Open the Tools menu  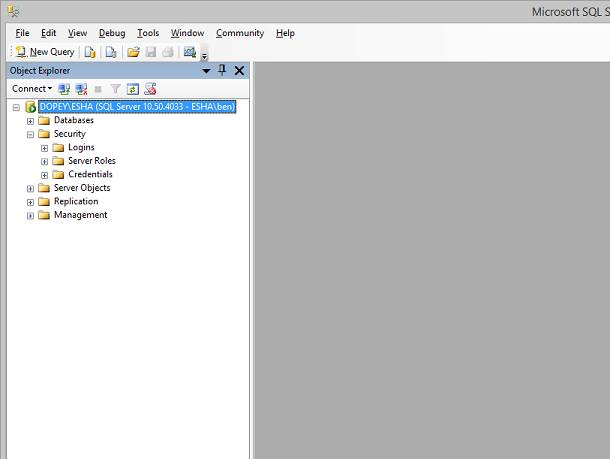pyautogui.click(x=148, y=33)
